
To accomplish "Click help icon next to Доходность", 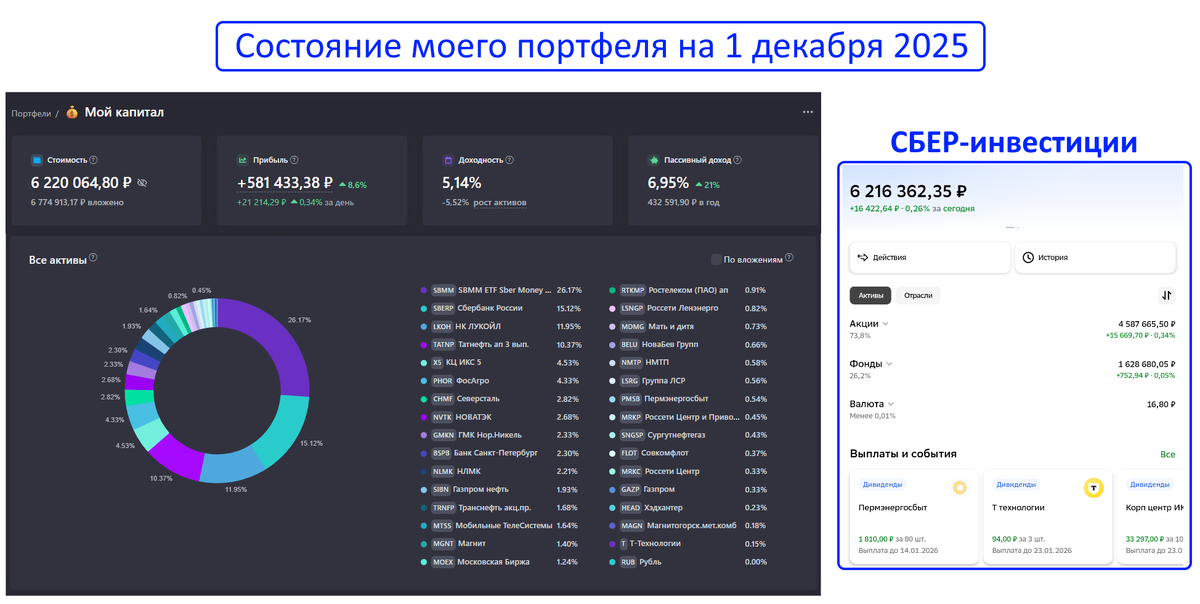I will 510,160.
